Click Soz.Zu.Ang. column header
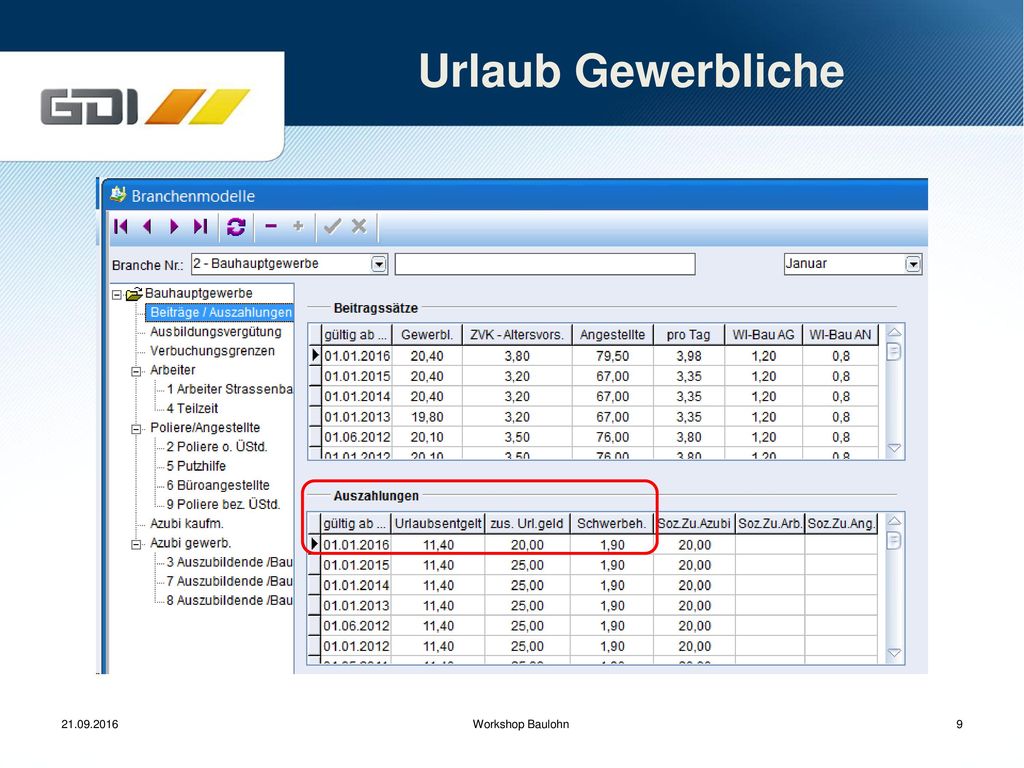 (841, 524)
